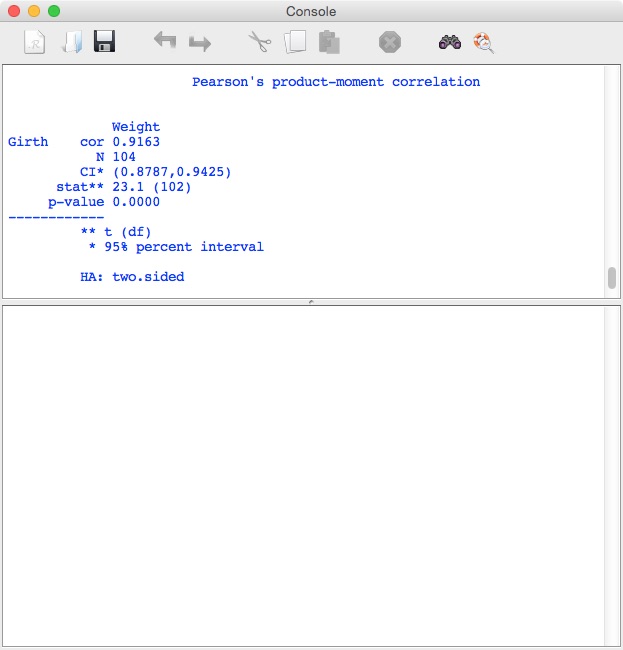
Task: Click the "HA: two.sided" line
Action: [x=132, y=276]
